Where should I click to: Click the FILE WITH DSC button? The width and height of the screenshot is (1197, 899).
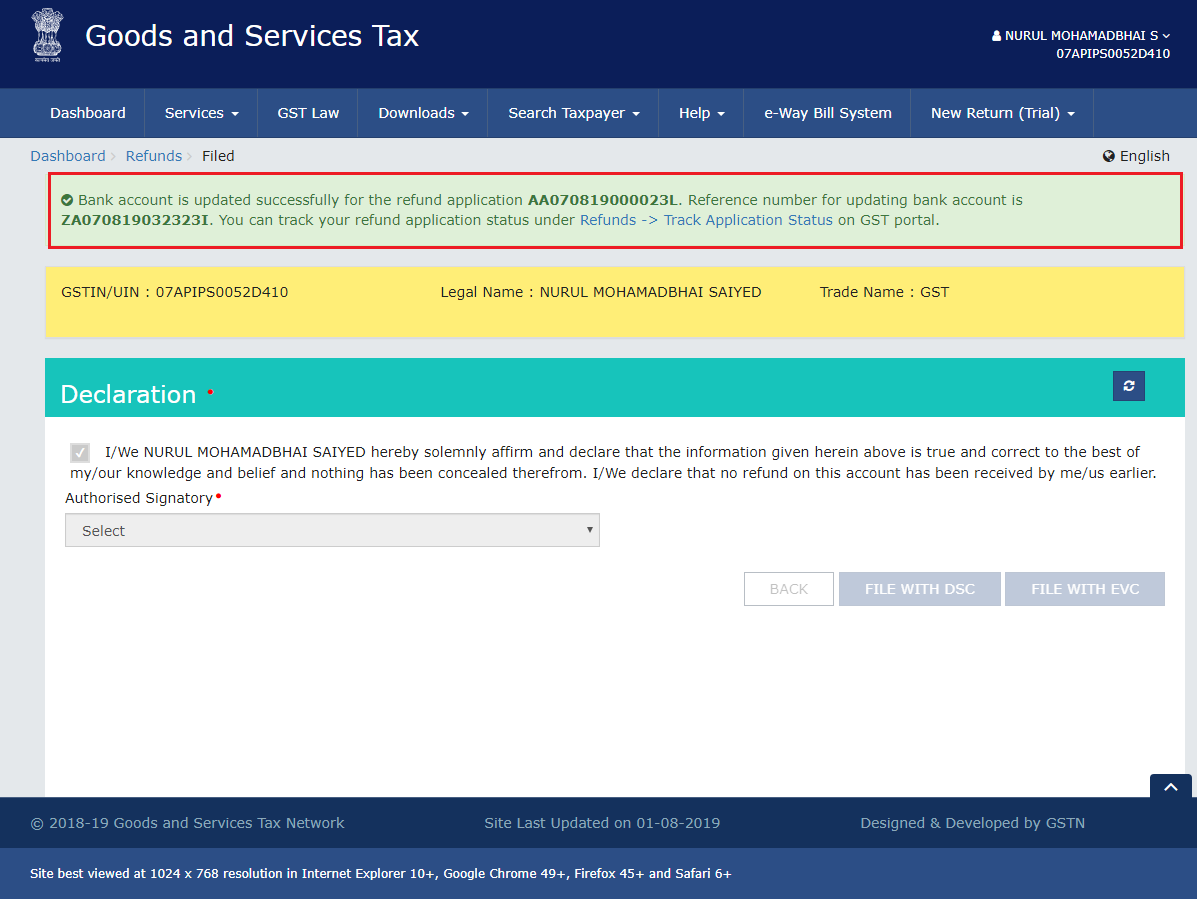click(x=920, y=589)
